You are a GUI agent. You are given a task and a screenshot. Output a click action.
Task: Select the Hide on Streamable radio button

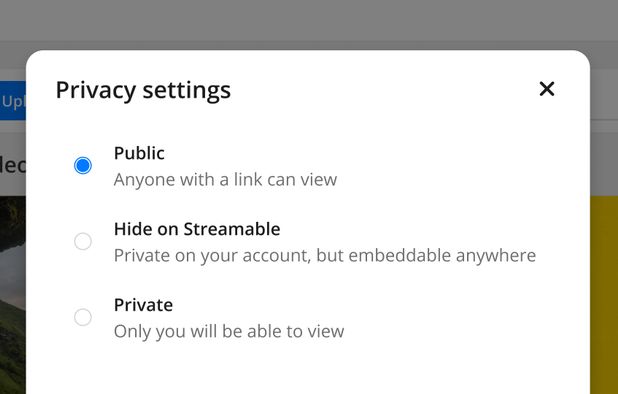(x=83, y=241)
